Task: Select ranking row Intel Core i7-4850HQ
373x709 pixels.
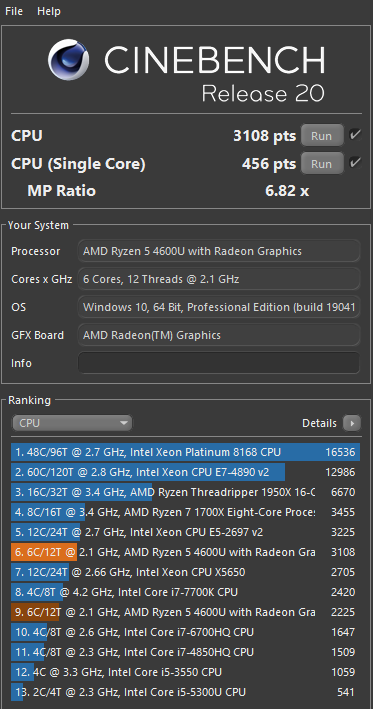Action: [x=185, y=652]
